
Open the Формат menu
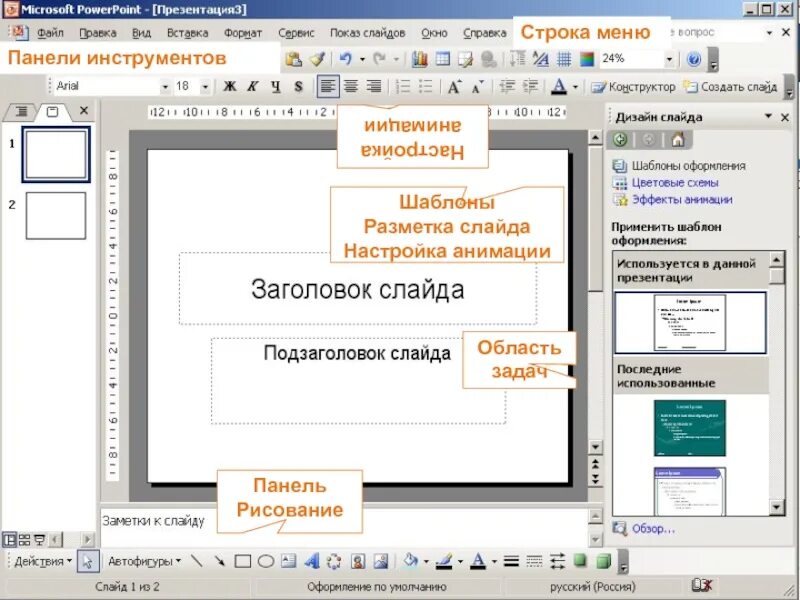[242, 33]
